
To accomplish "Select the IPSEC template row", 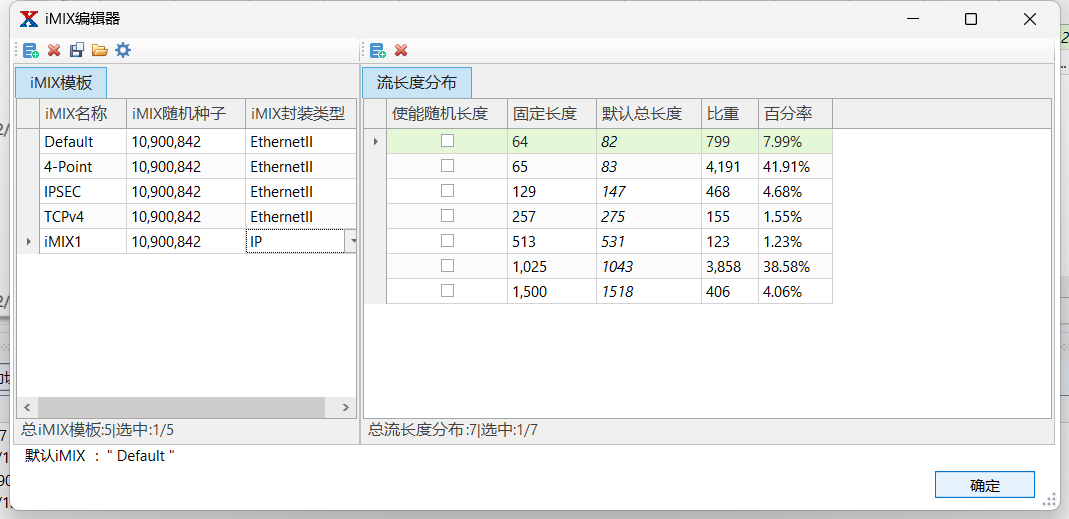I will (x=84, y=192).
